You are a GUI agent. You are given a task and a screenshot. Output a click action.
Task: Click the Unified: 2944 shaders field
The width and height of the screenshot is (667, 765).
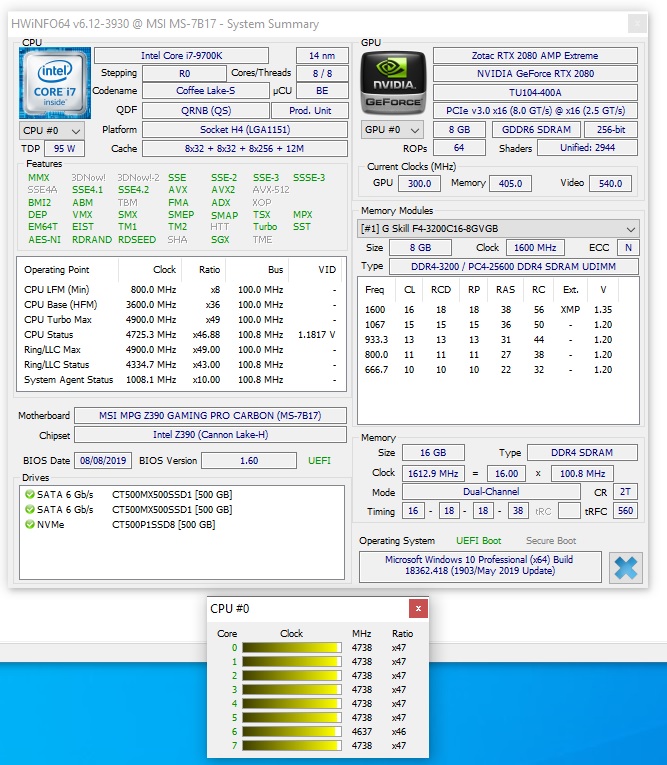pyautogui.click(x=587, y=148)
